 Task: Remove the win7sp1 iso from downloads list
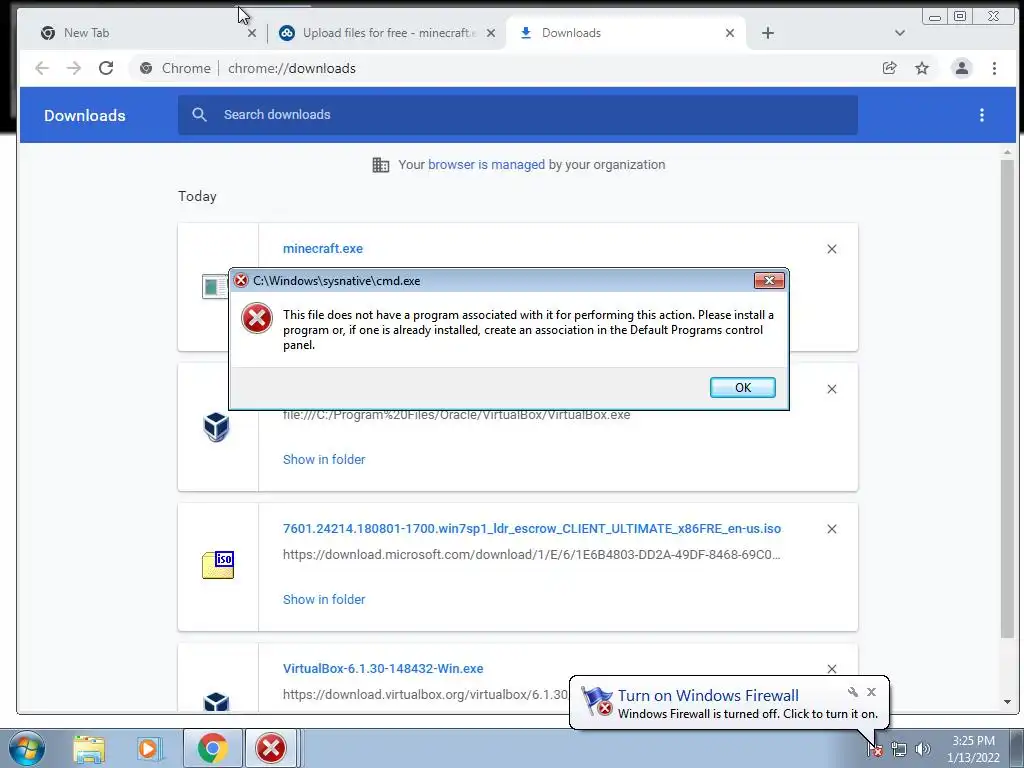pos(831,528)
